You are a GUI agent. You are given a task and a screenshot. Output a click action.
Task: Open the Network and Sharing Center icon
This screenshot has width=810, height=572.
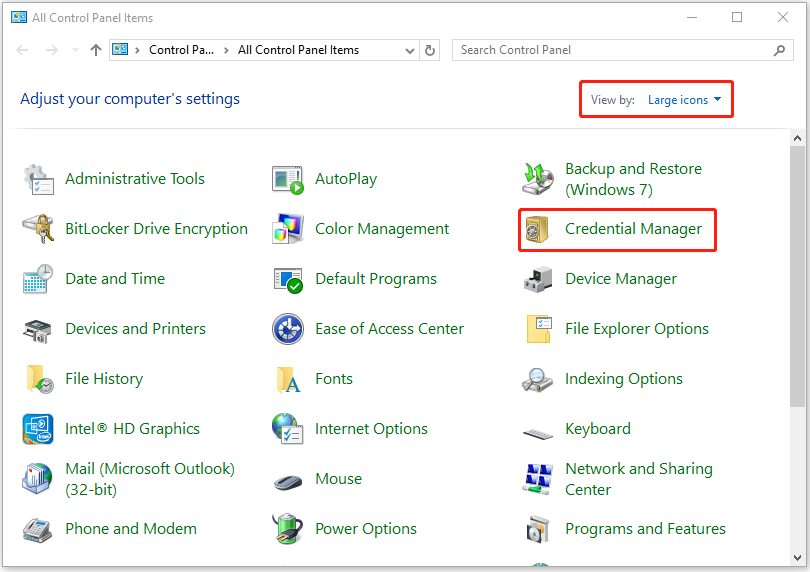538,479
